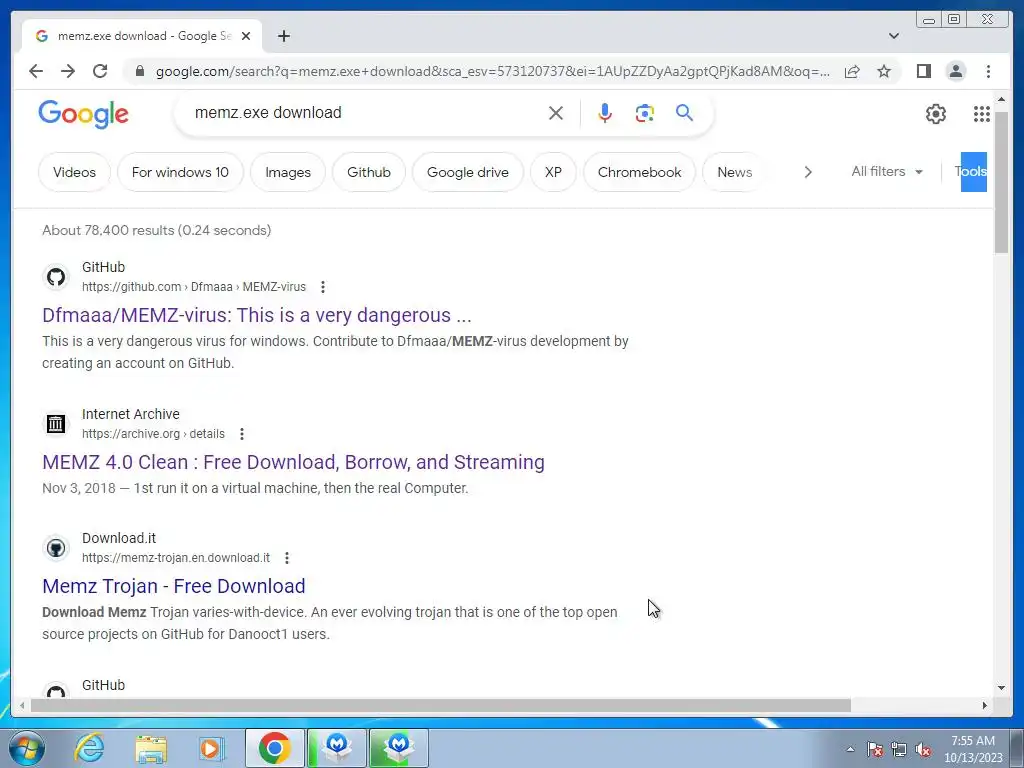Click into the search query field
This screenshot has height=768, width=1024.
pyautogui.click(x=366, y=112)
